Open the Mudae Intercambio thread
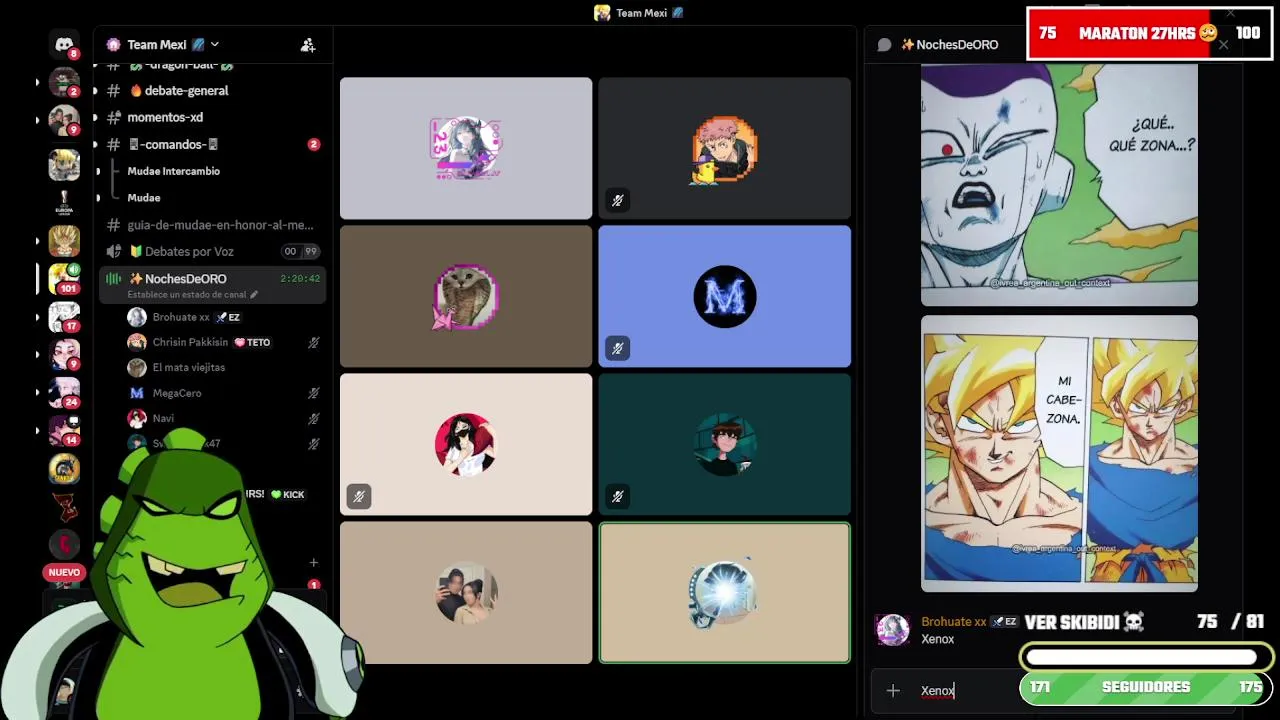The width and height of the screenshot is (1280, 720). pyautogui.click(x=173, y=171)
